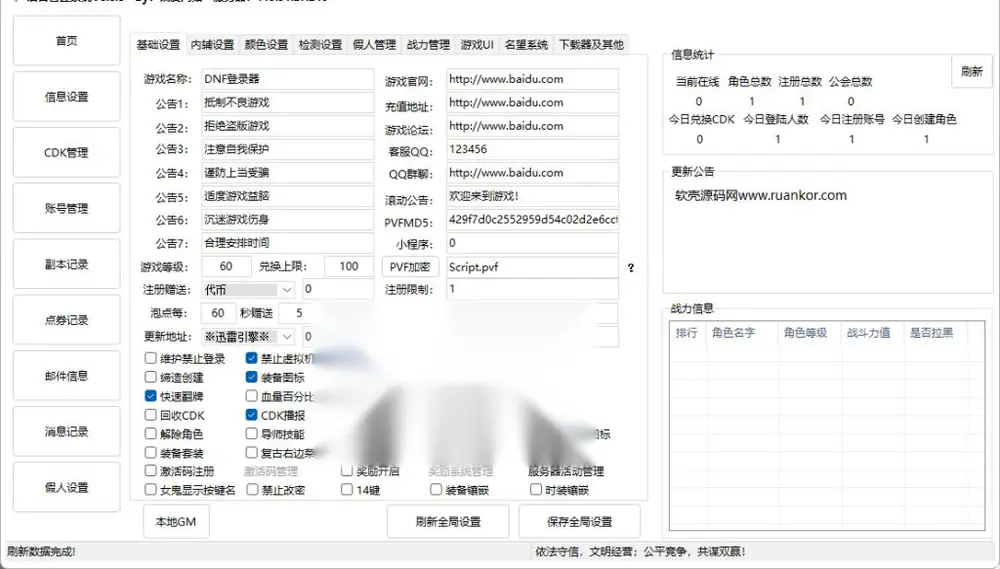Open the CDK管理 sidebar section
Image resolution: width=1000 pixels, height=569 pixels.
pyautogui.click(x=66, y=152)
